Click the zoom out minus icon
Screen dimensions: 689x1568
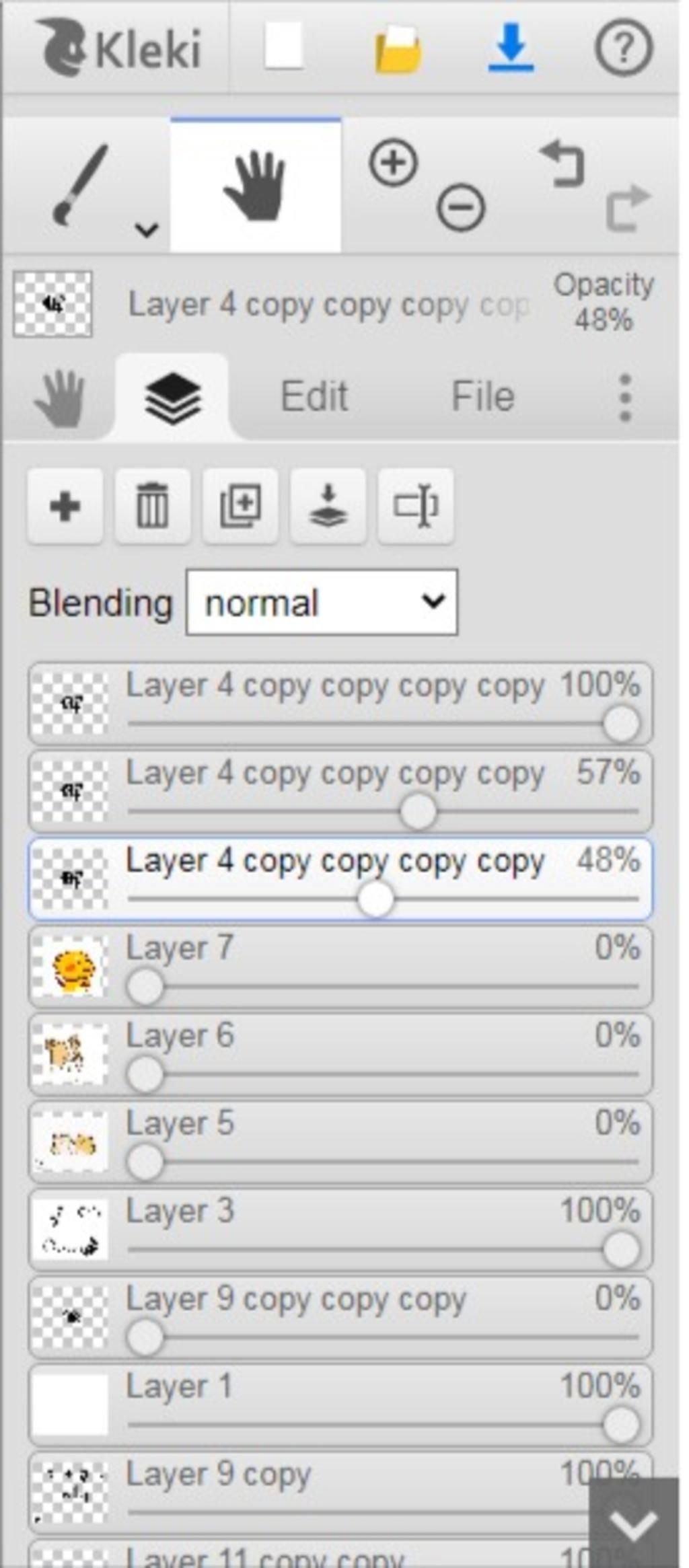461,207
